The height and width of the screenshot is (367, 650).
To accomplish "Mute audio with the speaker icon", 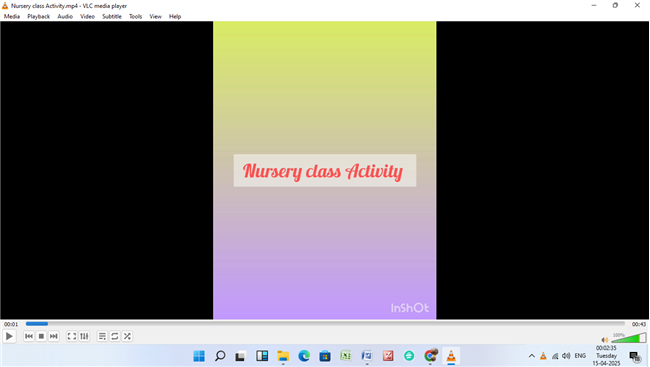I will click(x=605, y=340).
